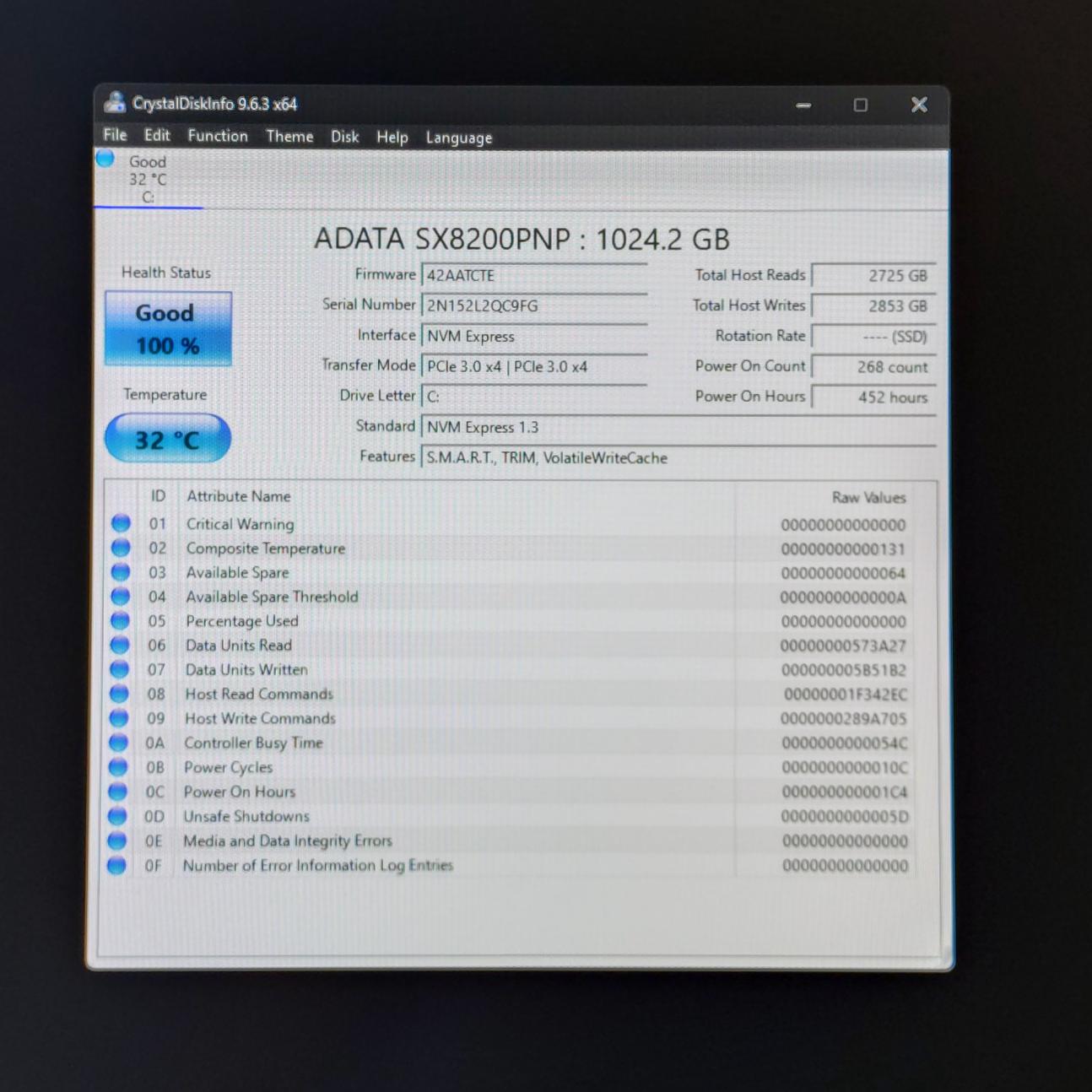Viewport: 1092px width, 1092px height.
Task: Click the Firmware value field
Action: coord(533,275)
